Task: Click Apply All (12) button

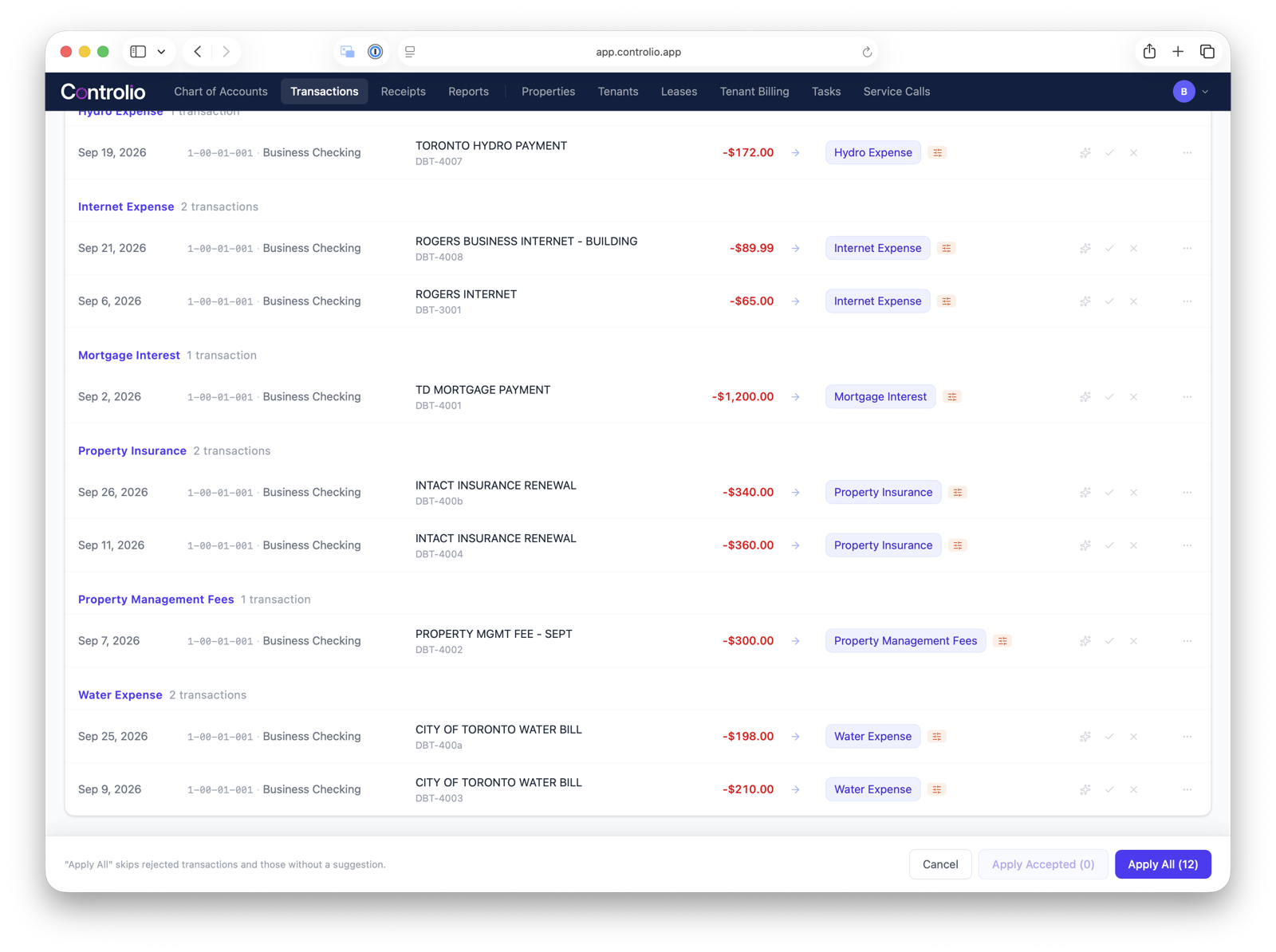Action: tap(1163, 864)
